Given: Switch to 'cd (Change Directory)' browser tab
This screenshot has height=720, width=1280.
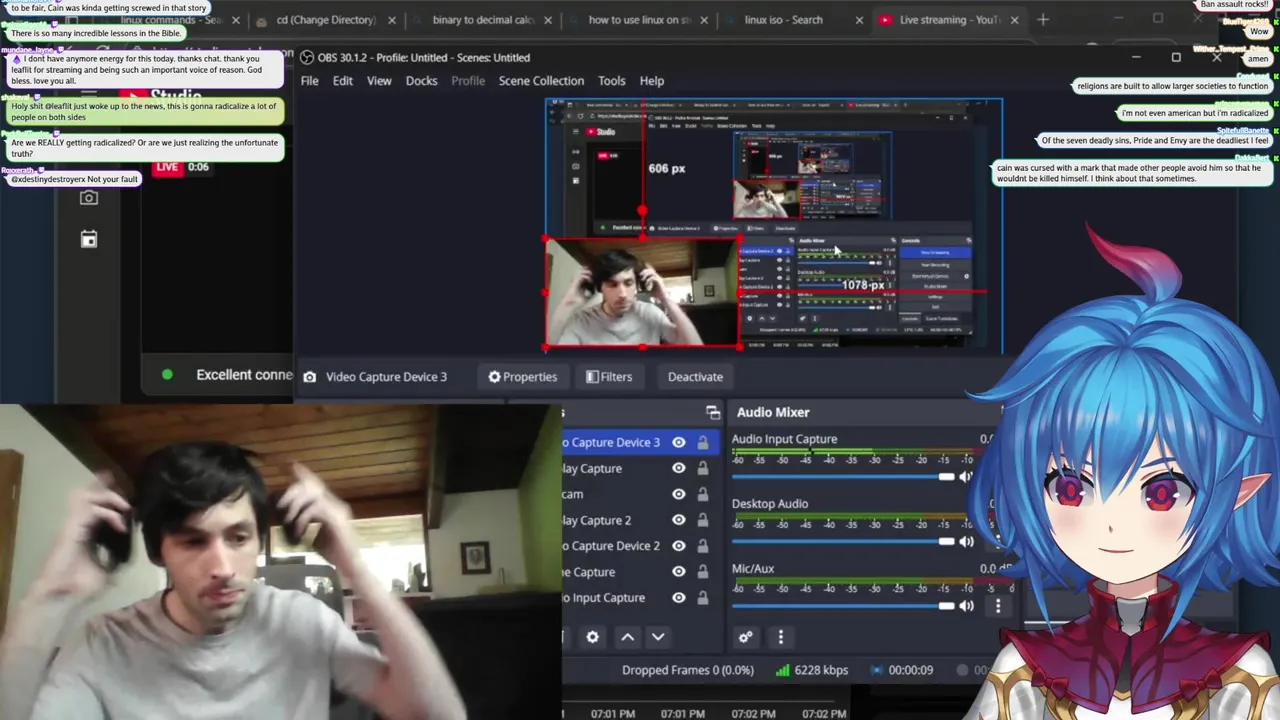Looking at the screenshot, I should 327,20.
